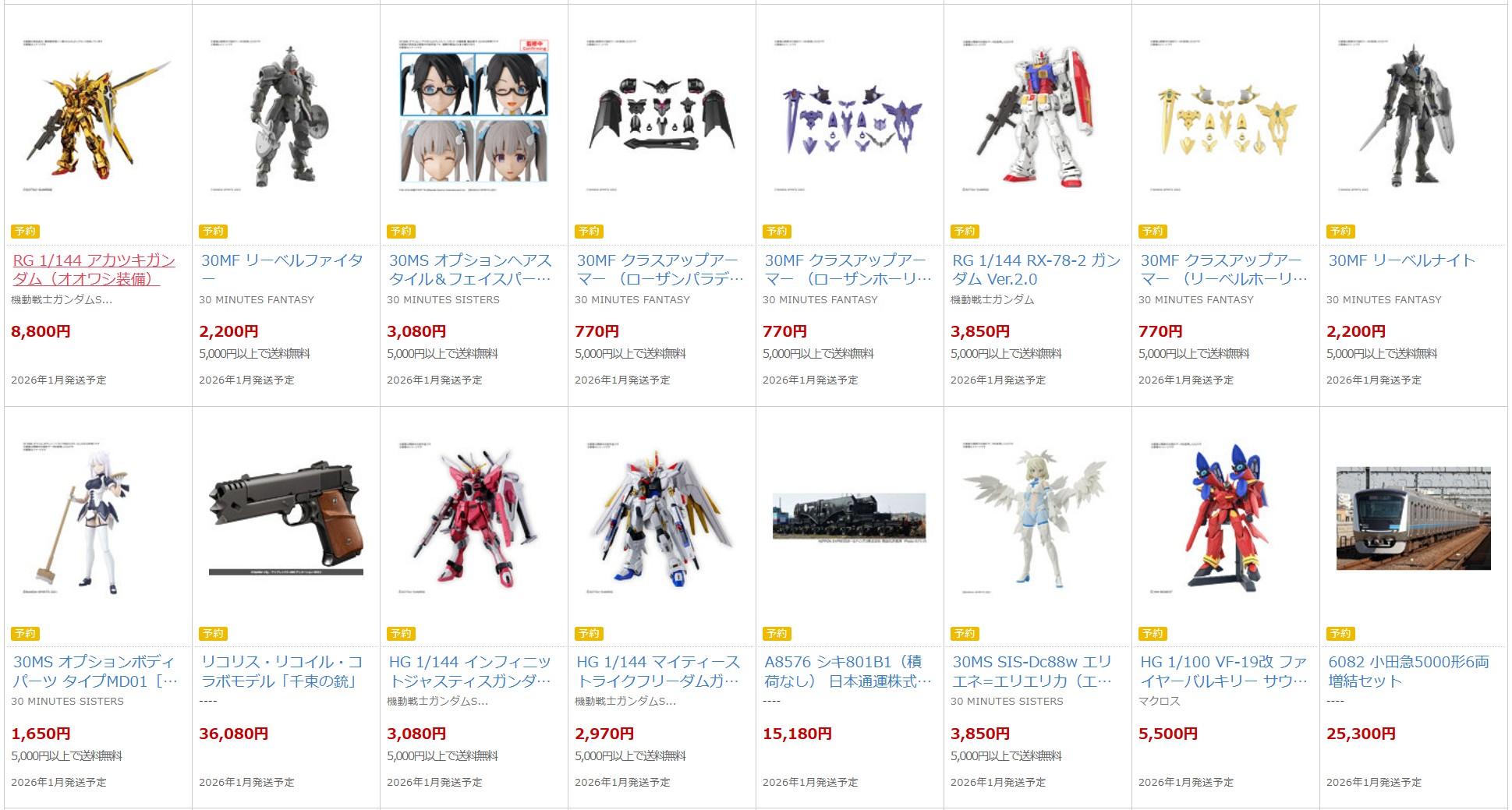This screenshot has height=810, width=1512.
Task: Click the 小田急5000形 train photo
Action: [1413, 518]
